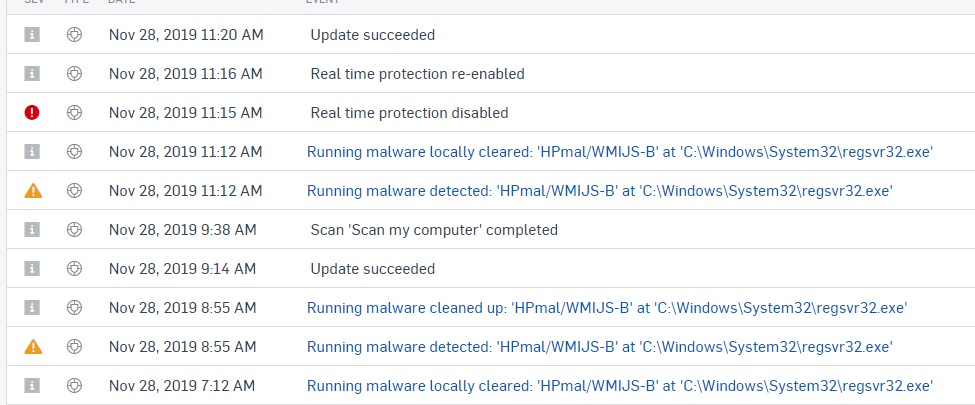
Task: Click red critical severity icon for protection disabled
Action: click(32, 113)
